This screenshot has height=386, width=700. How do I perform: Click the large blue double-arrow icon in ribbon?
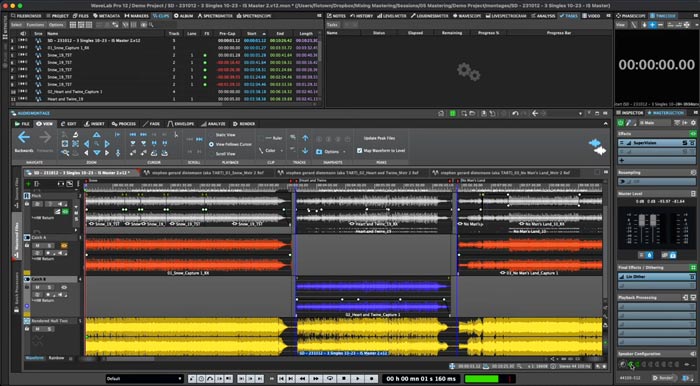pos(595,143)
